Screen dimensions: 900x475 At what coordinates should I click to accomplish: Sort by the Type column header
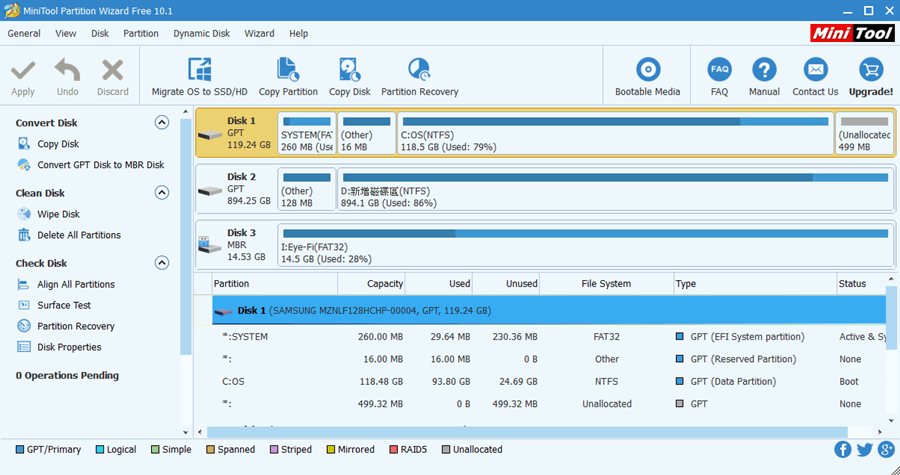click(x=755, y=283)
